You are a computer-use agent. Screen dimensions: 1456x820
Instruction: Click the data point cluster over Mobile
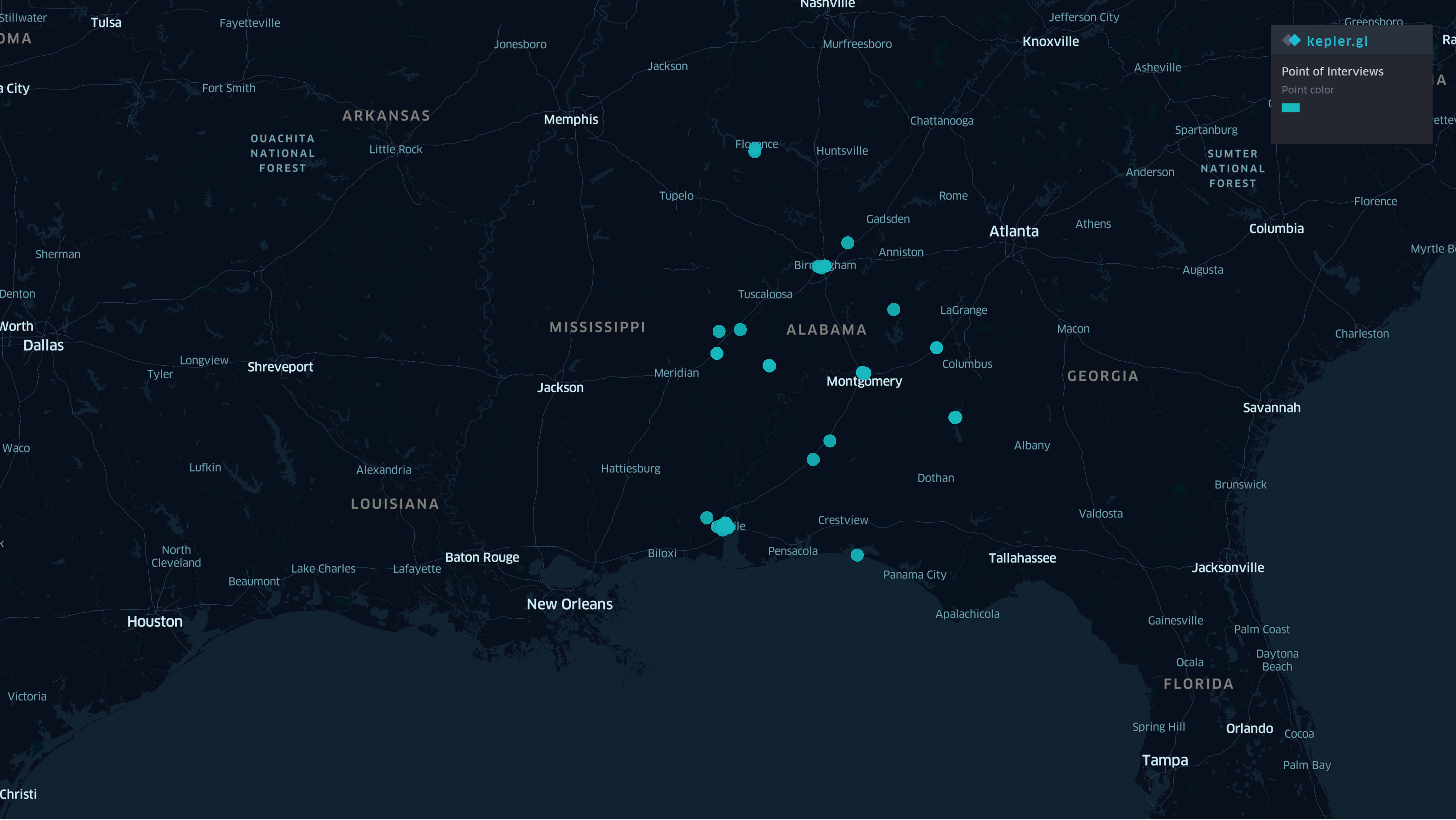(723, 526)
